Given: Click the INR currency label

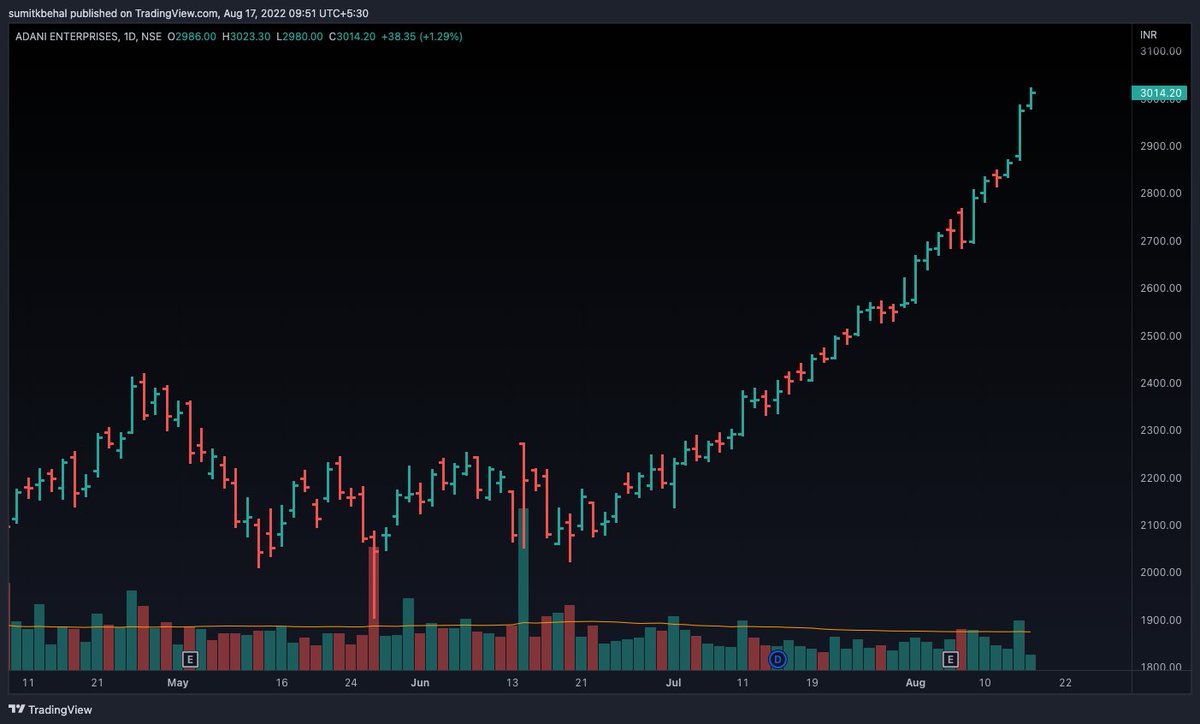Looking at the screenshot, I should point(1149,35).
